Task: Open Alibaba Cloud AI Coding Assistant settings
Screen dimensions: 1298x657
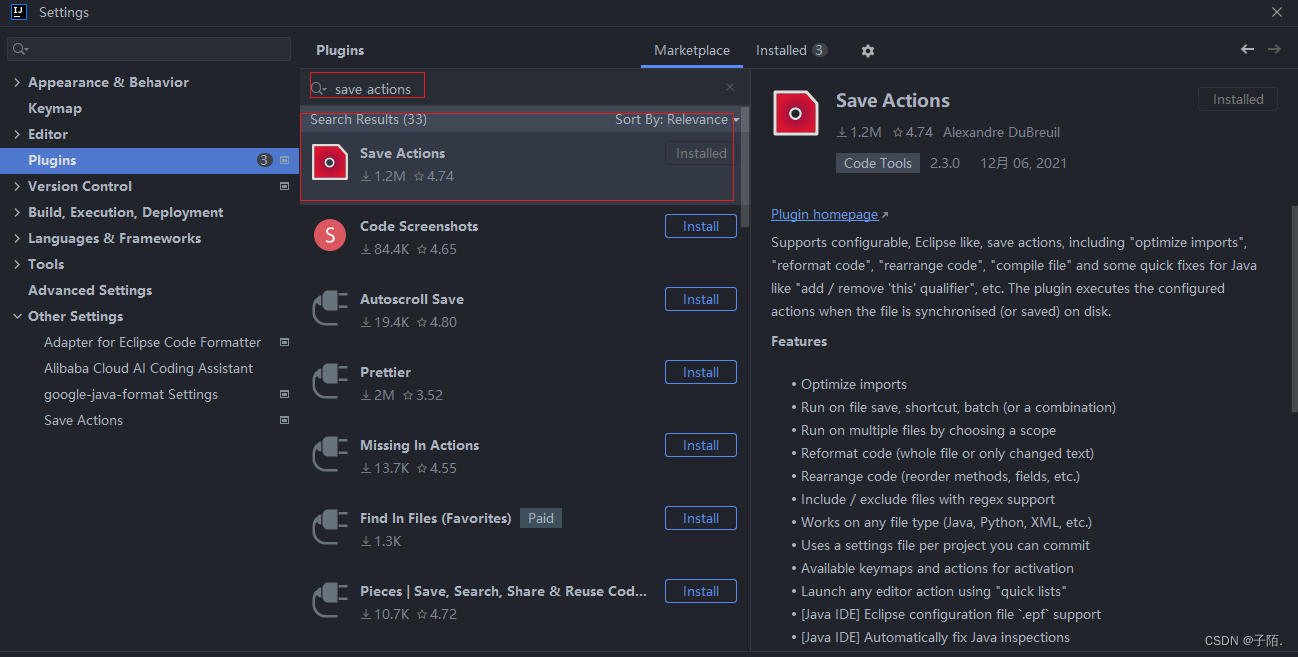Action: pyautogui.click(x=148, y=368)
